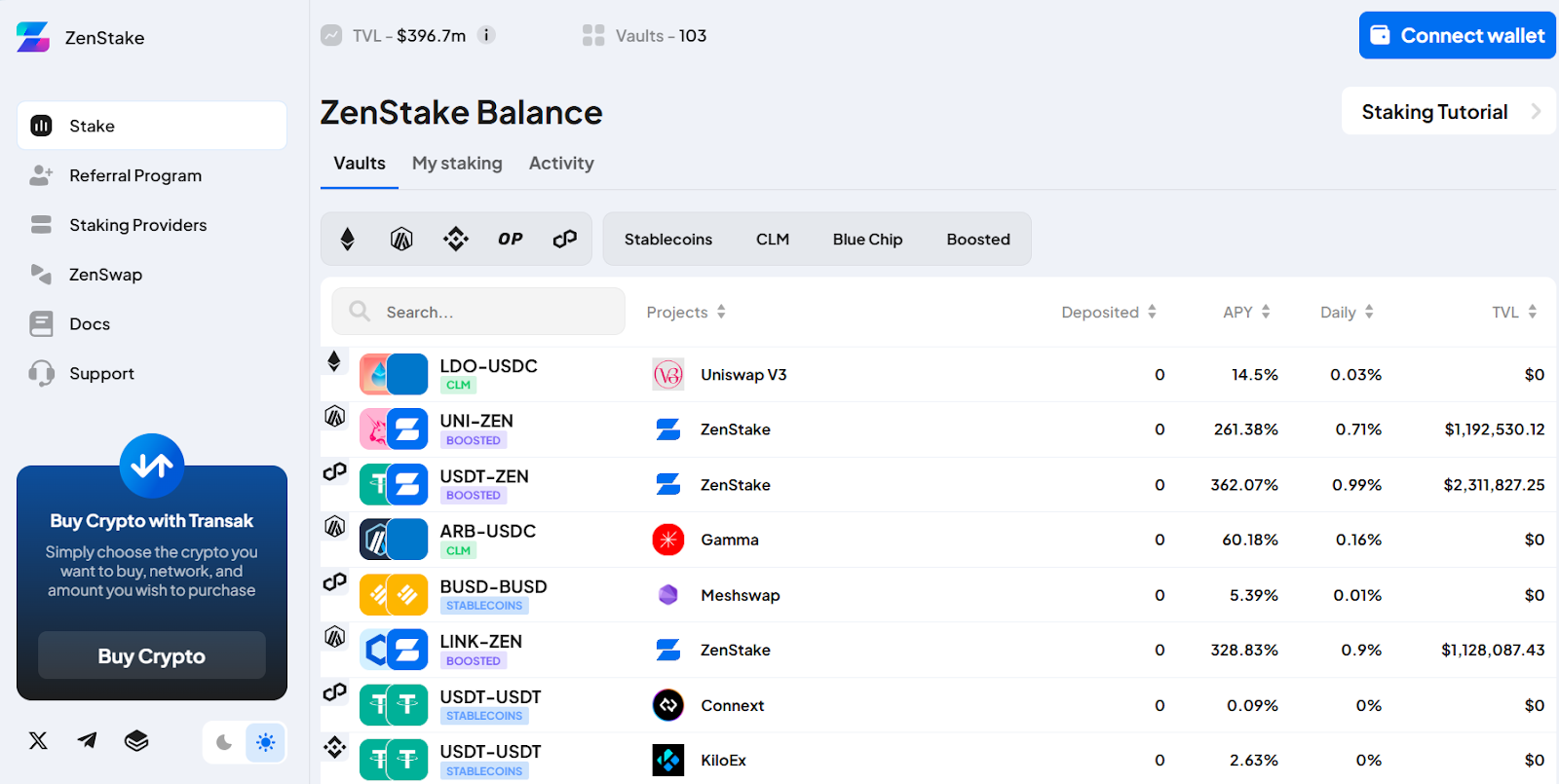The height and width of the screenshot is (784, 1559).
Task: Expand the Staking Tutorial chevron
Action: [1537, 111]
